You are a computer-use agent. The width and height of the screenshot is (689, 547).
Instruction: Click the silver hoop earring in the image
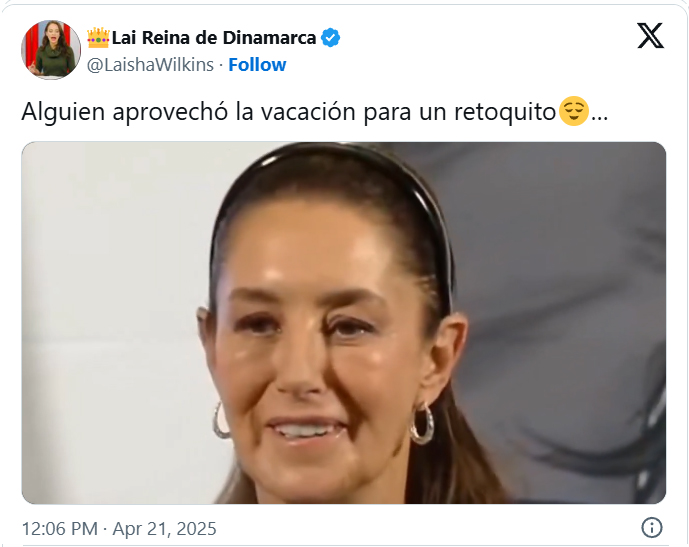[x=422, y=424]
